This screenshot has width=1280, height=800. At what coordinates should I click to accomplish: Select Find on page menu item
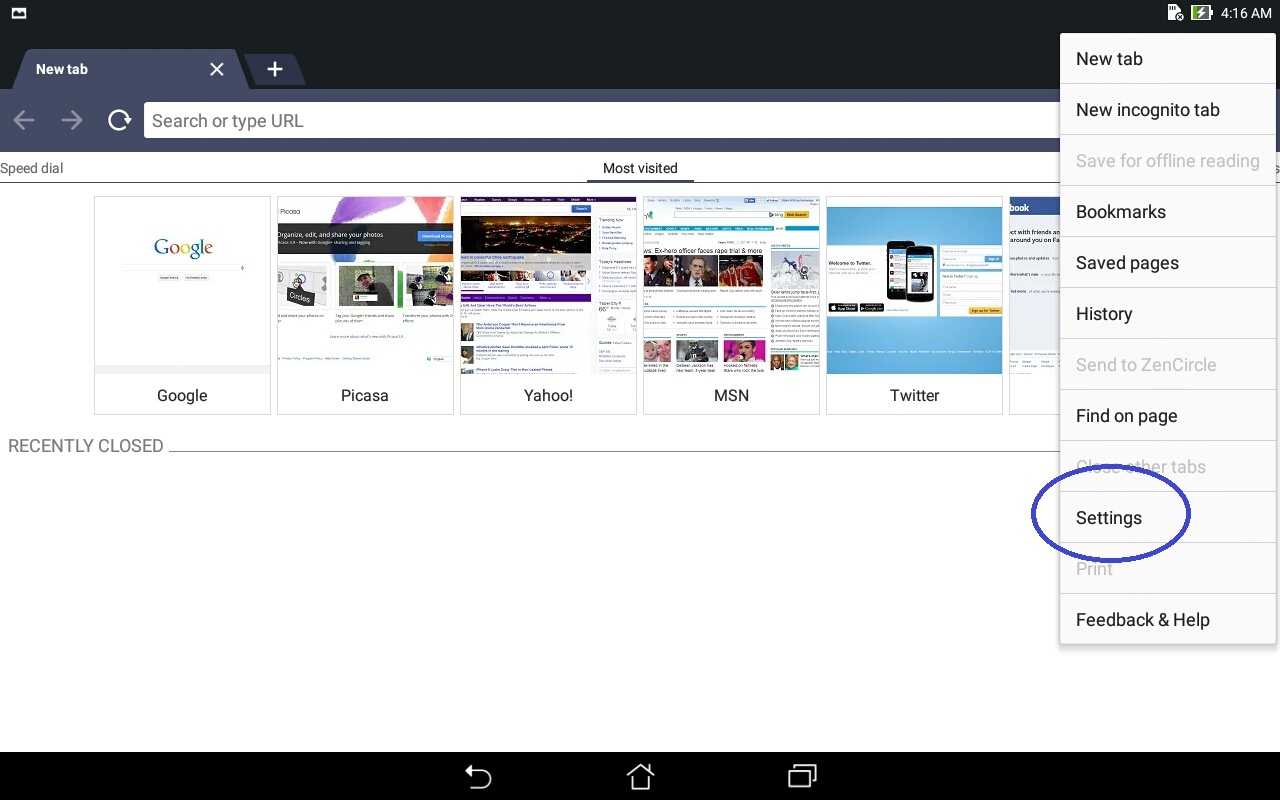click(x=1168, y=416)
